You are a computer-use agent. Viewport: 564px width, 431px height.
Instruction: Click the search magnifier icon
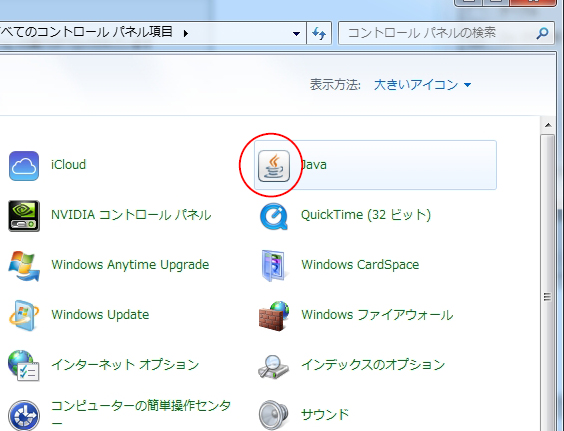point(542,33)
